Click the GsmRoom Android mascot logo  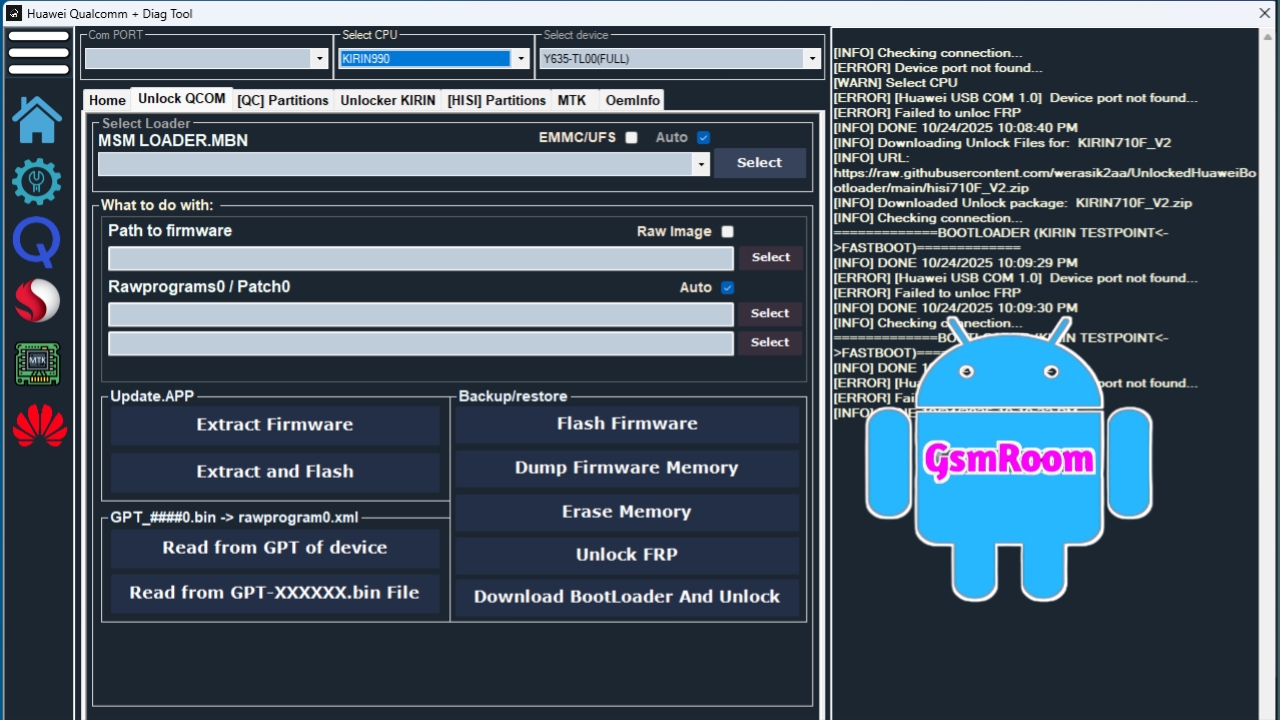point(1008,460)
